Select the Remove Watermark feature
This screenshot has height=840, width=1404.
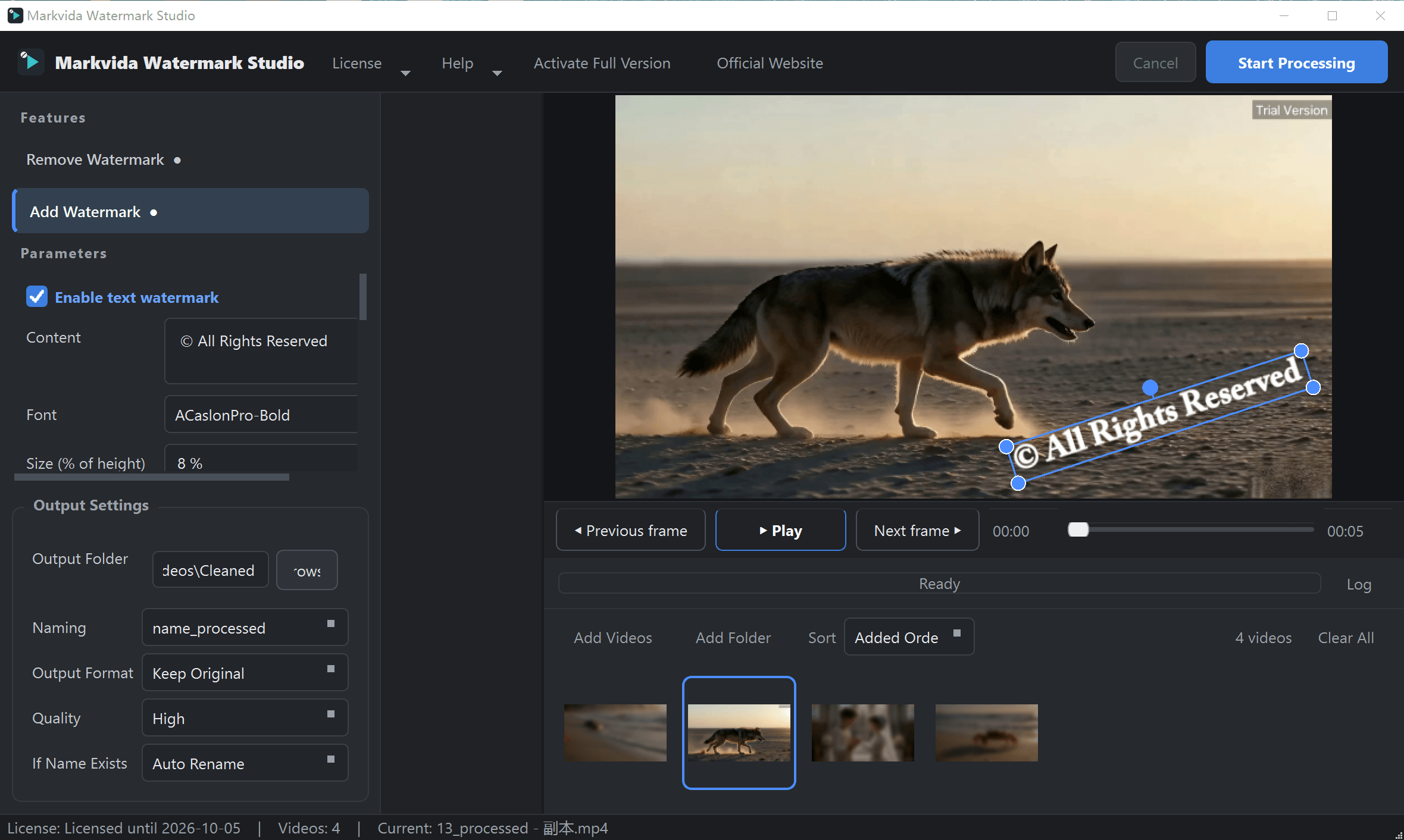(x=190, y=159)
